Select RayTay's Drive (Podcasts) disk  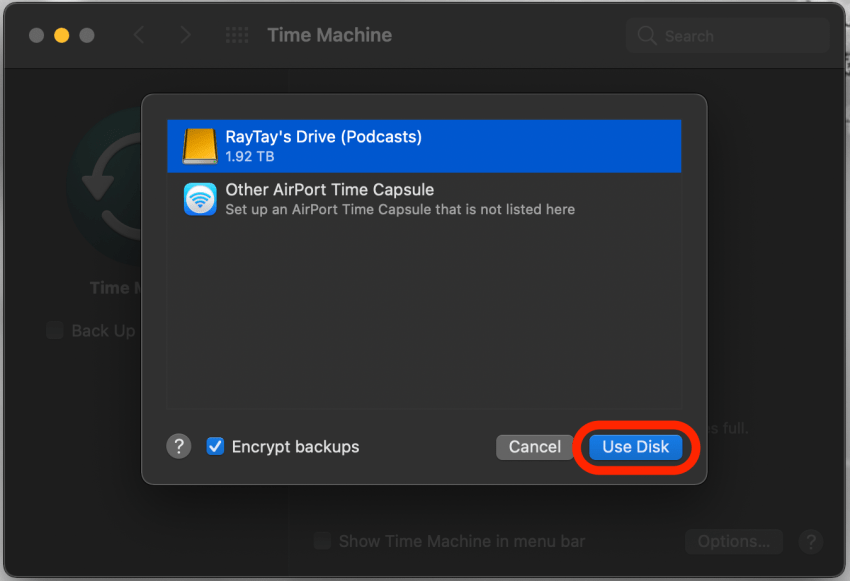(x=424, y=146)
